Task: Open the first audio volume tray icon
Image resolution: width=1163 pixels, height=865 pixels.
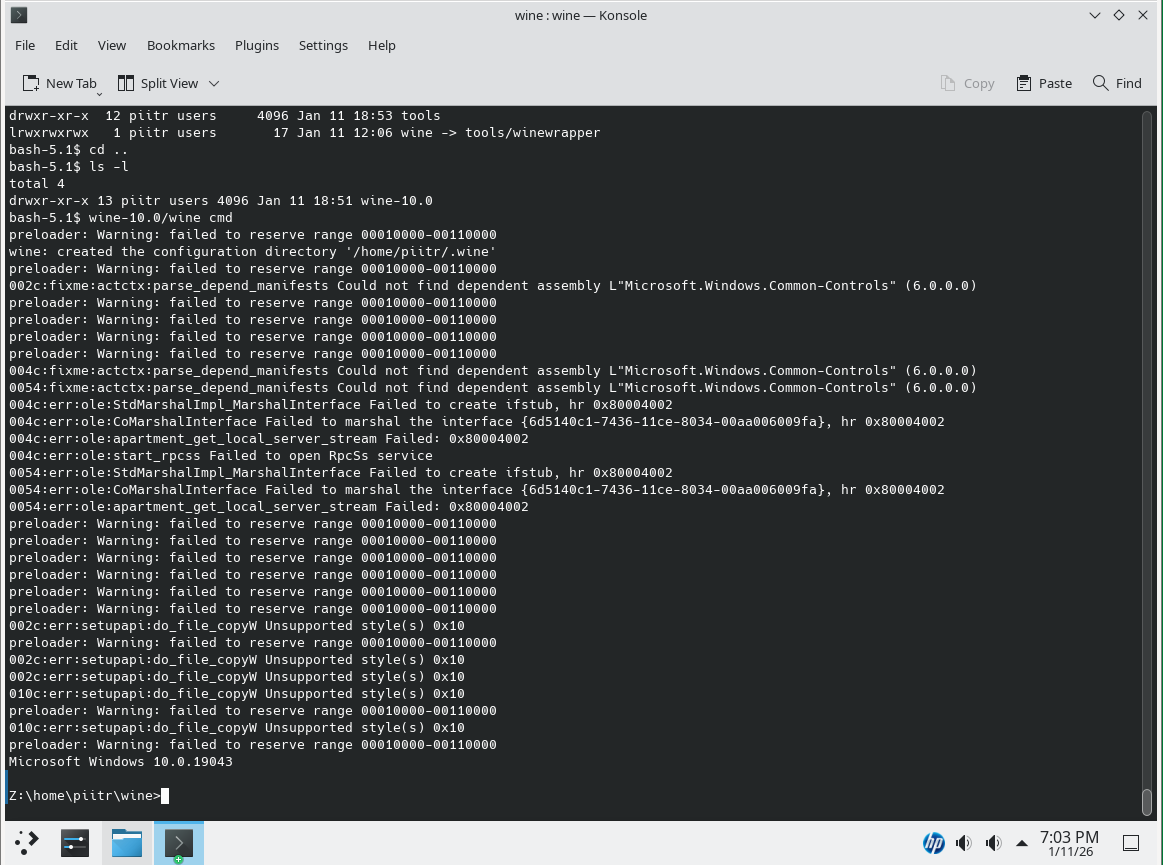Action: 963,843
